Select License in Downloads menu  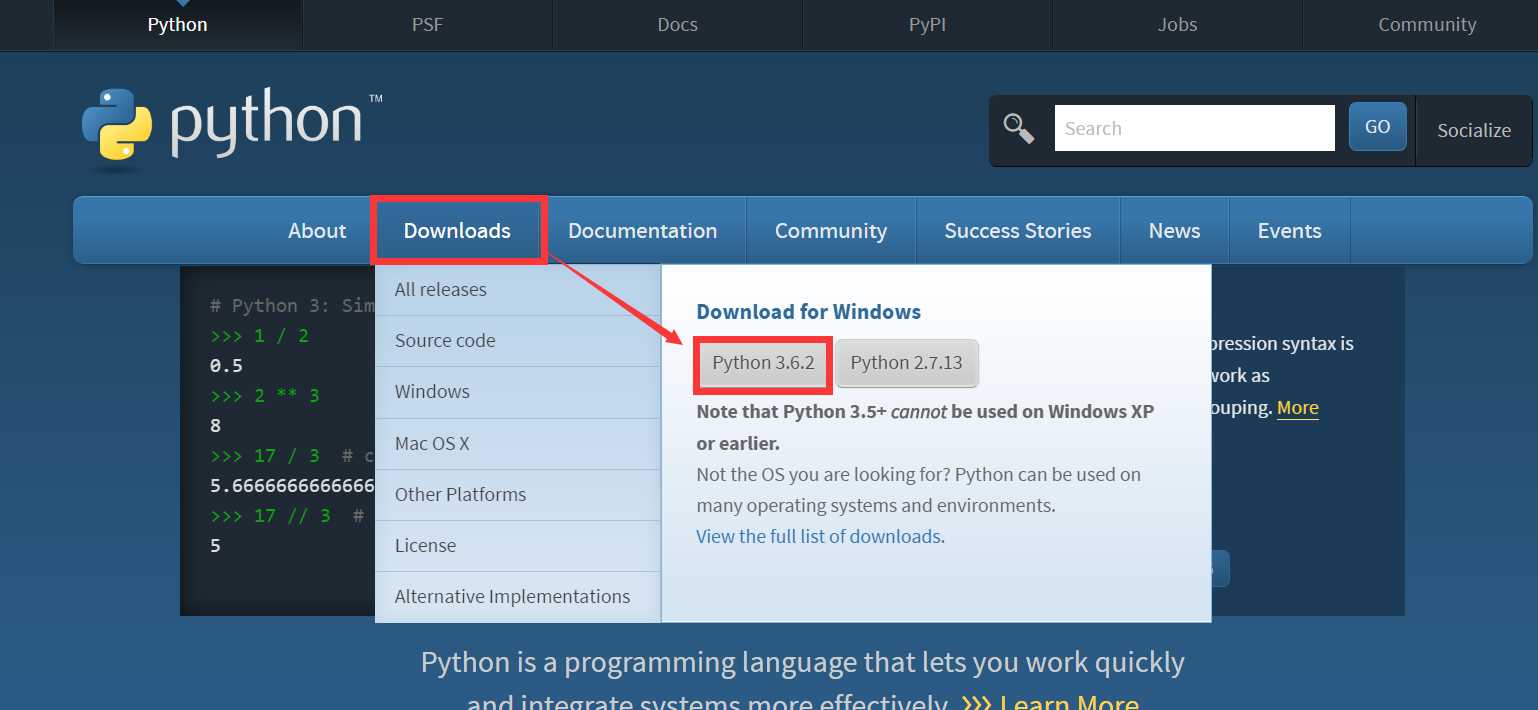pyautogui.click(x=518, y=546)
